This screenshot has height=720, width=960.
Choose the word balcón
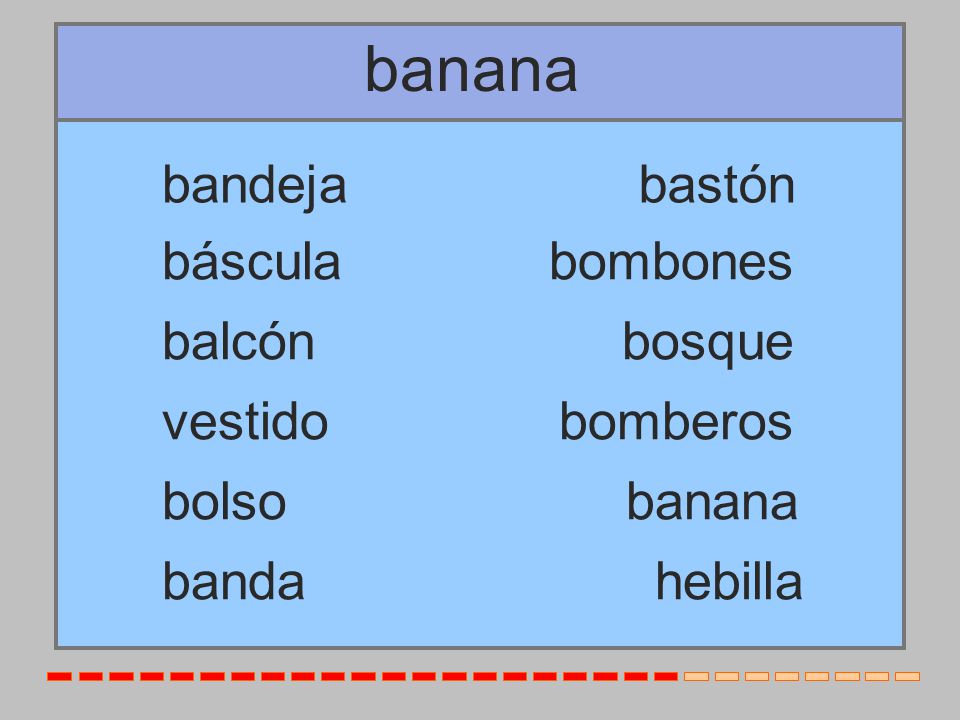(x=238, y=342)
